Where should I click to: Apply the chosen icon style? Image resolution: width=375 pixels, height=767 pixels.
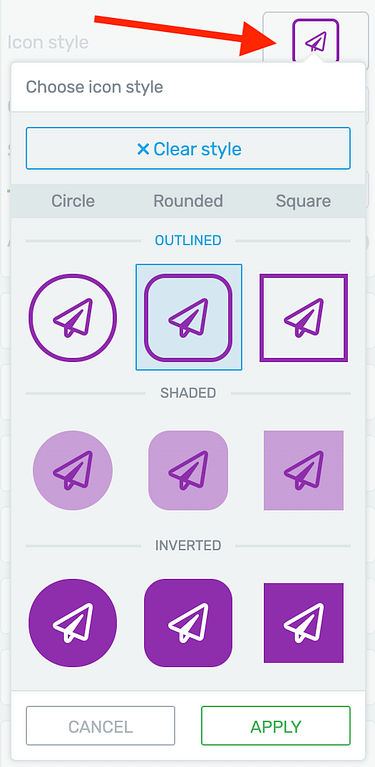pos(276,726)
